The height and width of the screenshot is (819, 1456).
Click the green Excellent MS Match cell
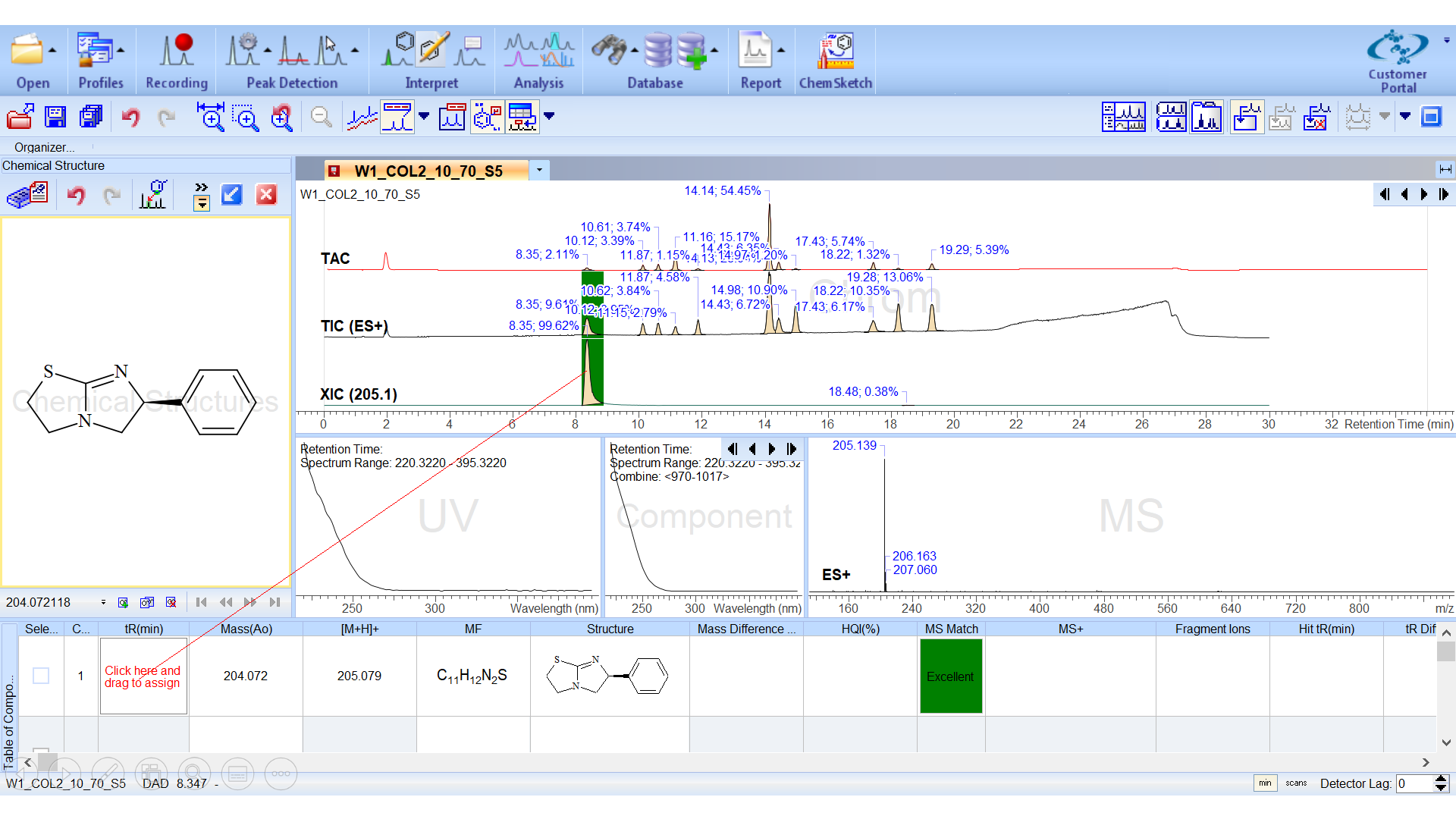point(951,676)
